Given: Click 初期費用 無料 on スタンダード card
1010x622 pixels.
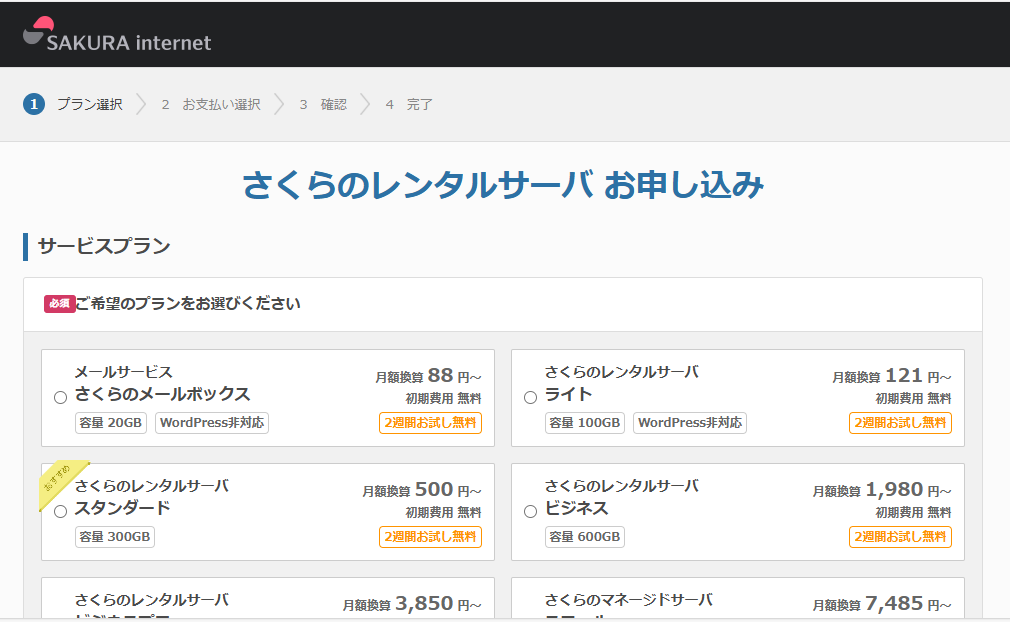Looking at the screenshot, I should coord(443,513).
